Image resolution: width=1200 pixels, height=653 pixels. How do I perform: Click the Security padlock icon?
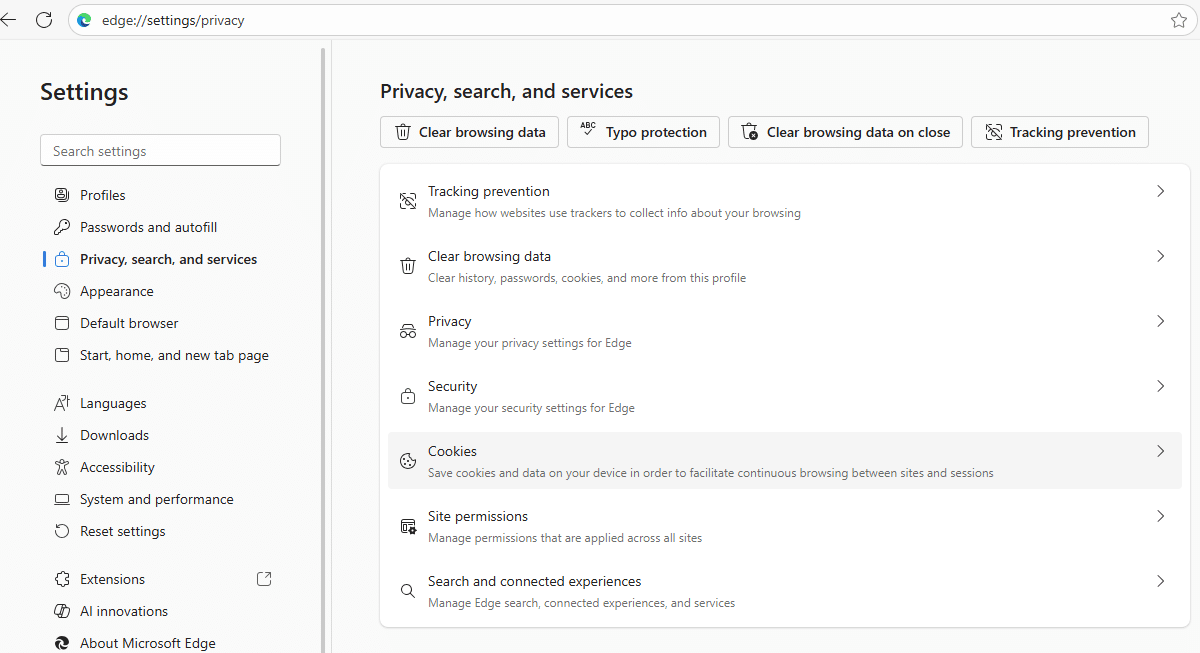pyautogui.click(x=408, y=395)
